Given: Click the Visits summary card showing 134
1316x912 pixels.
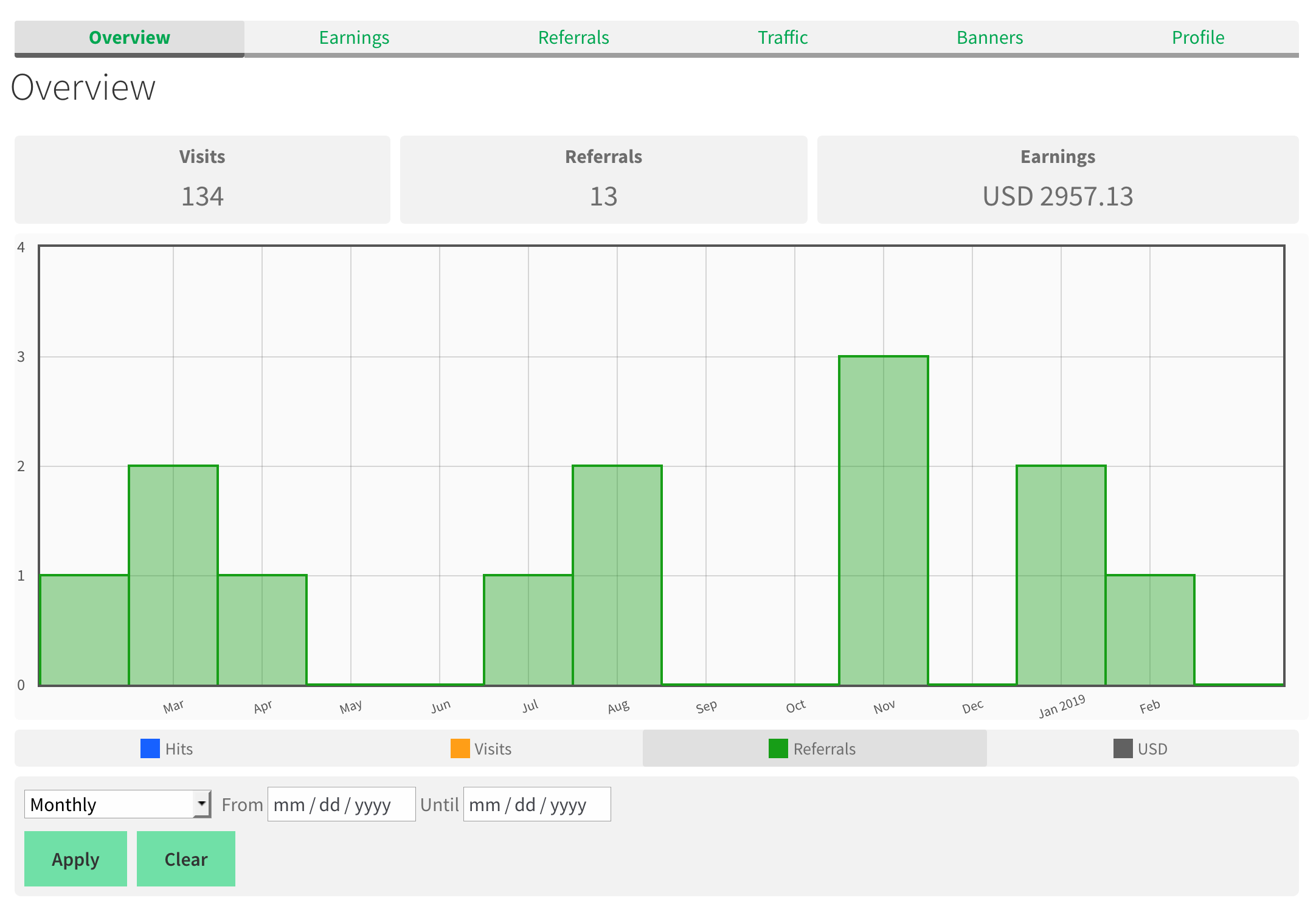Looking at the screenshot, I should (x=202, y=179).
